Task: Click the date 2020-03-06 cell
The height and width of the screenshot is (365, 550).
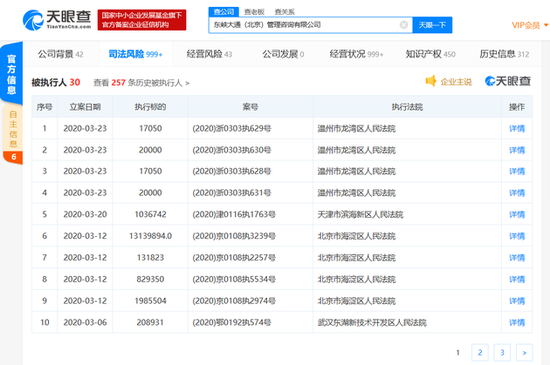Action: click(85, 322)
